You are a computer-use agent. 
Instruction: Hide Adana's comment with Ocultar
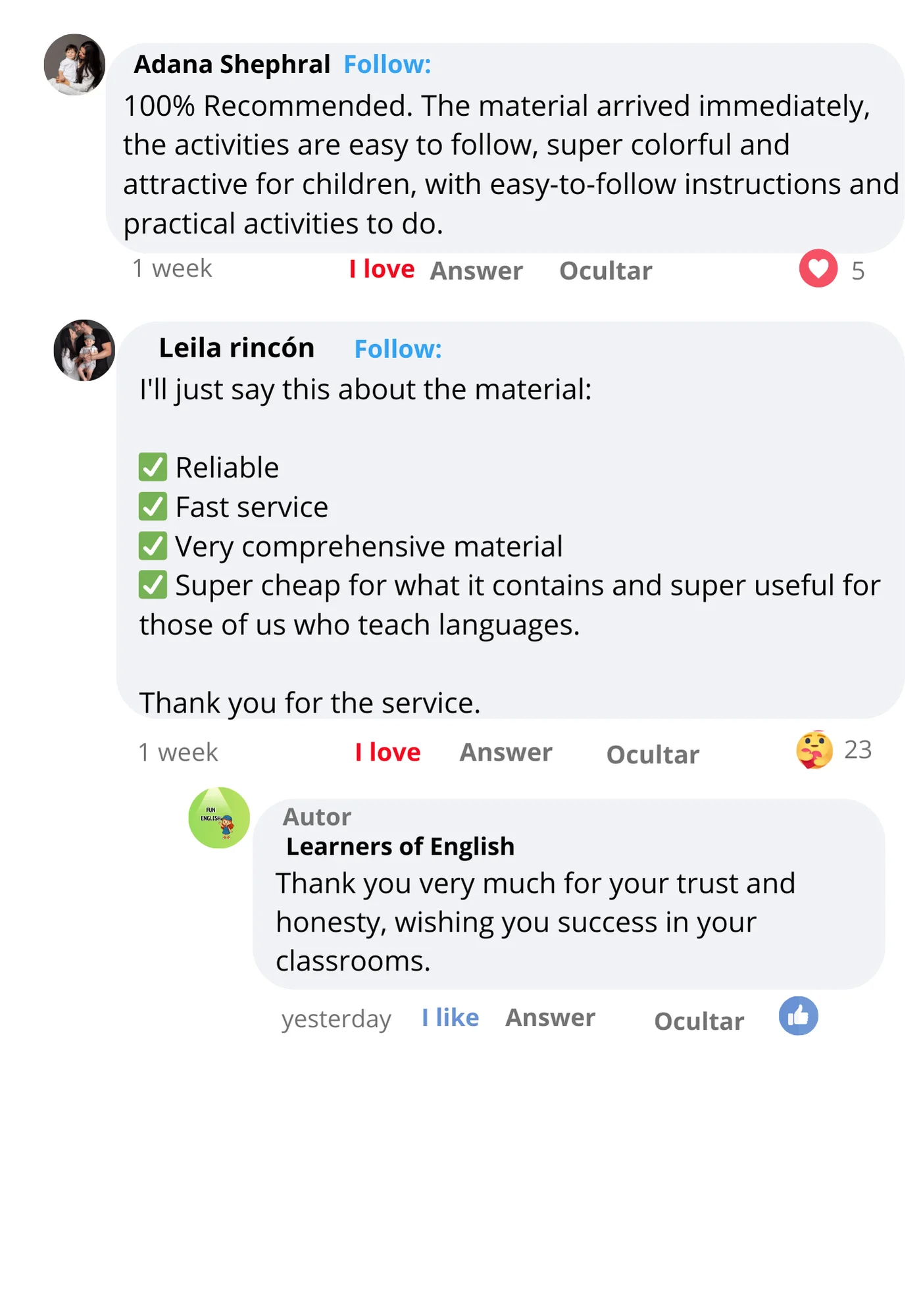(605, 270)
